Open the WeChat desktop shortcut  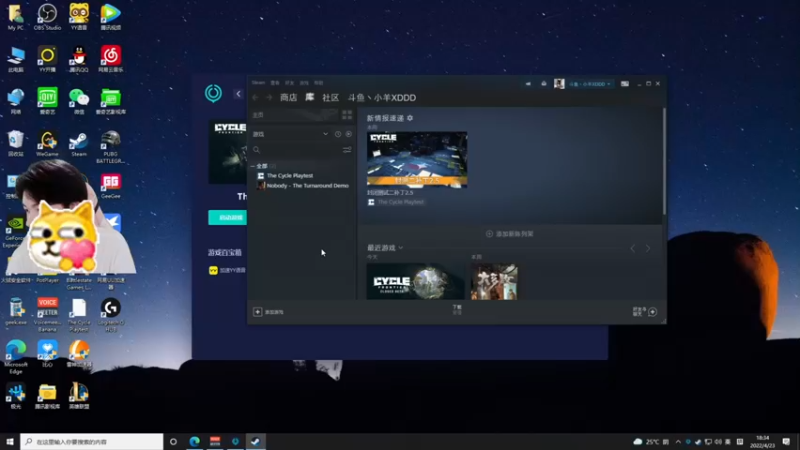pyautogui.click(x=79, y=101)
